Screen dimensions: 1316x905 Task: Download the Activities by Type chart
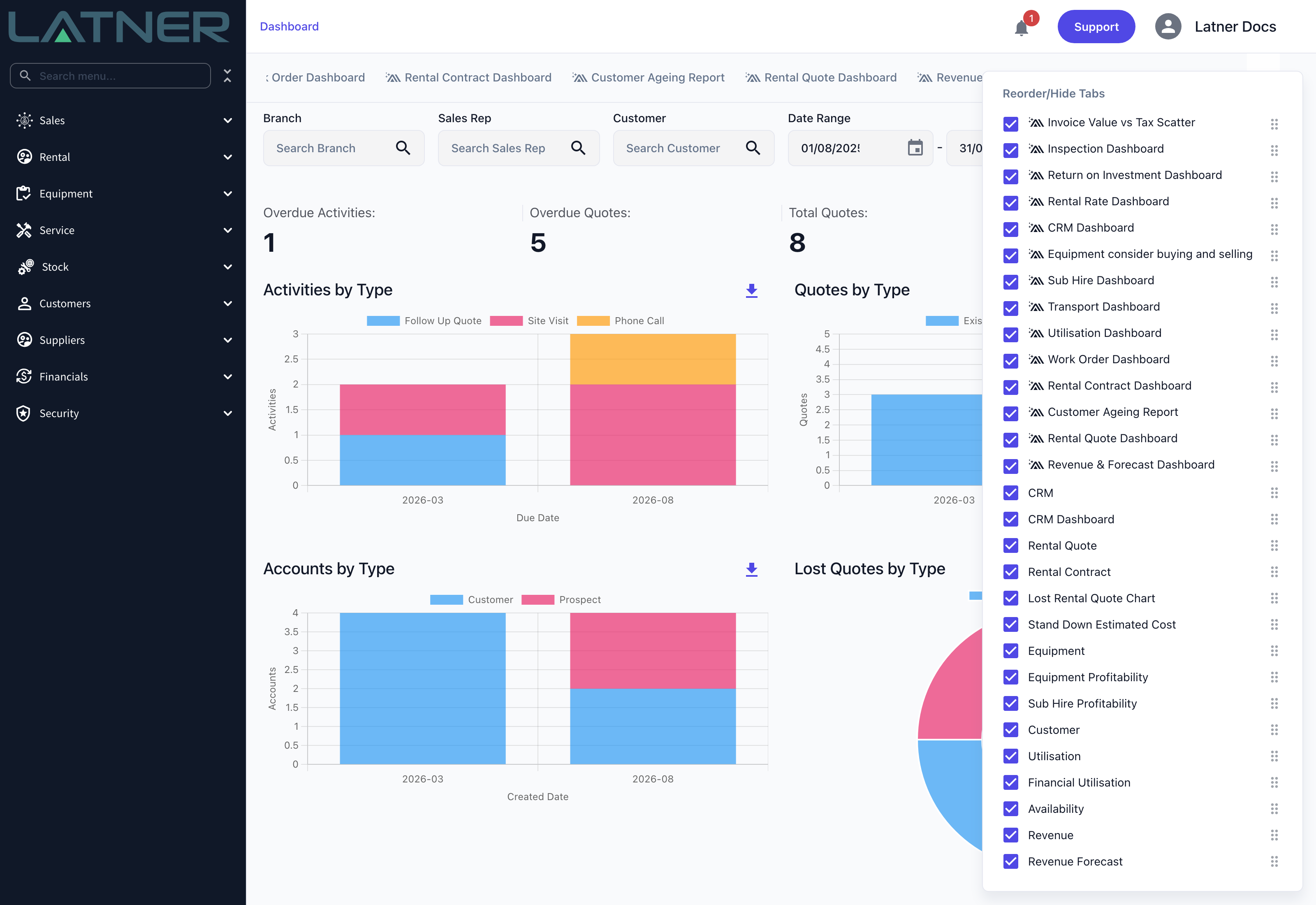[x=751, y=290]
